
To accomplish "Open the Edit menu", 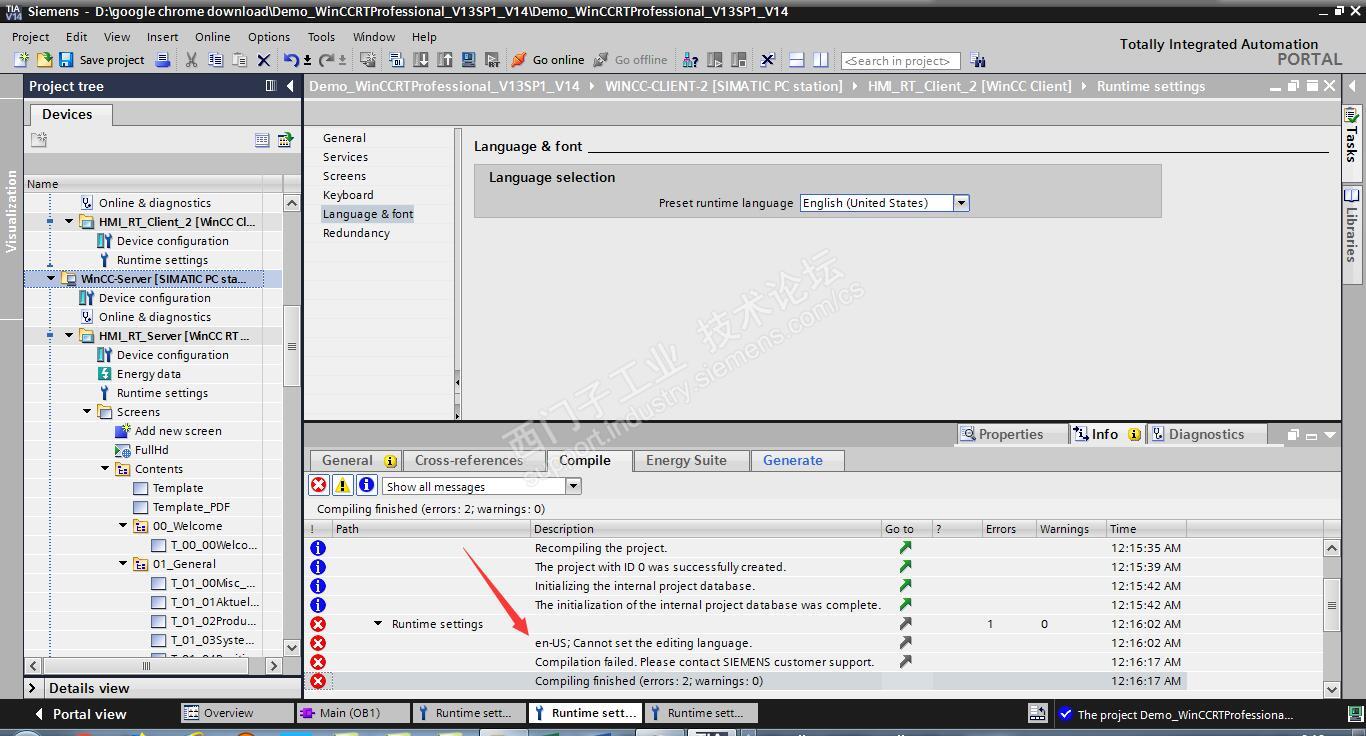I will [x=76, y=37].
